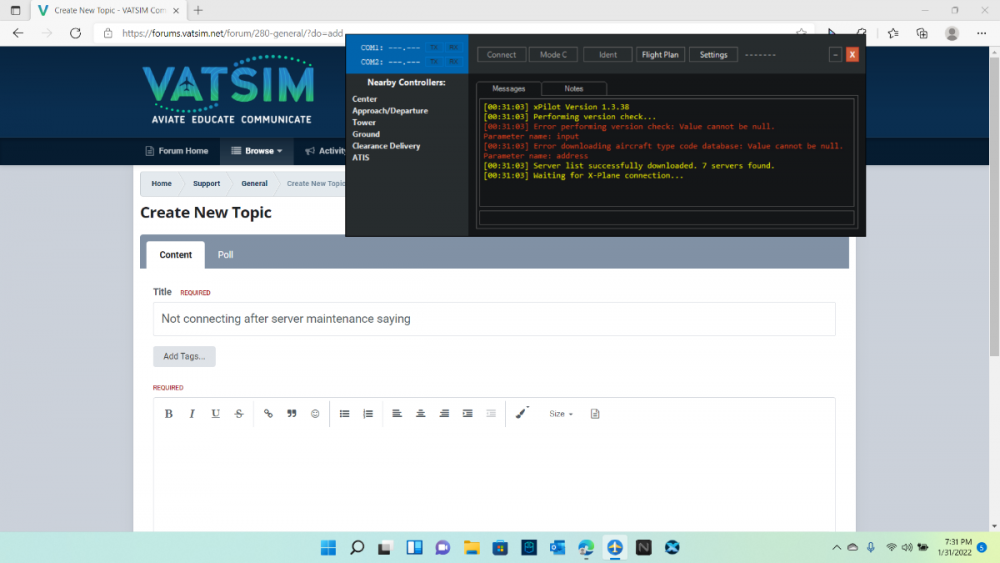Insert a quote block

[x=291, y=413]
